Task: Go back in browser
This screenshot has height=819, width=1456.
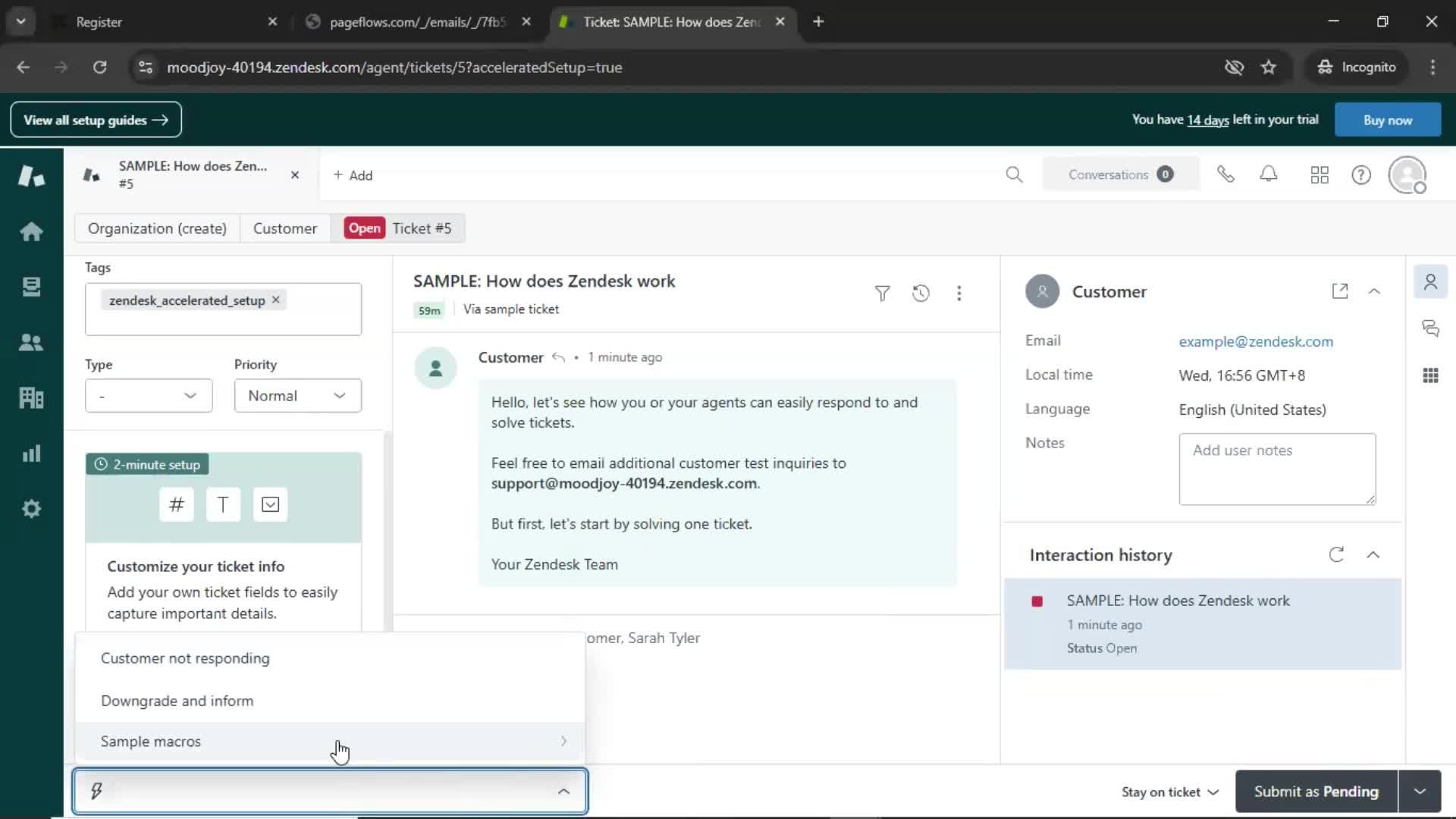Action: [x=23, y=67]
